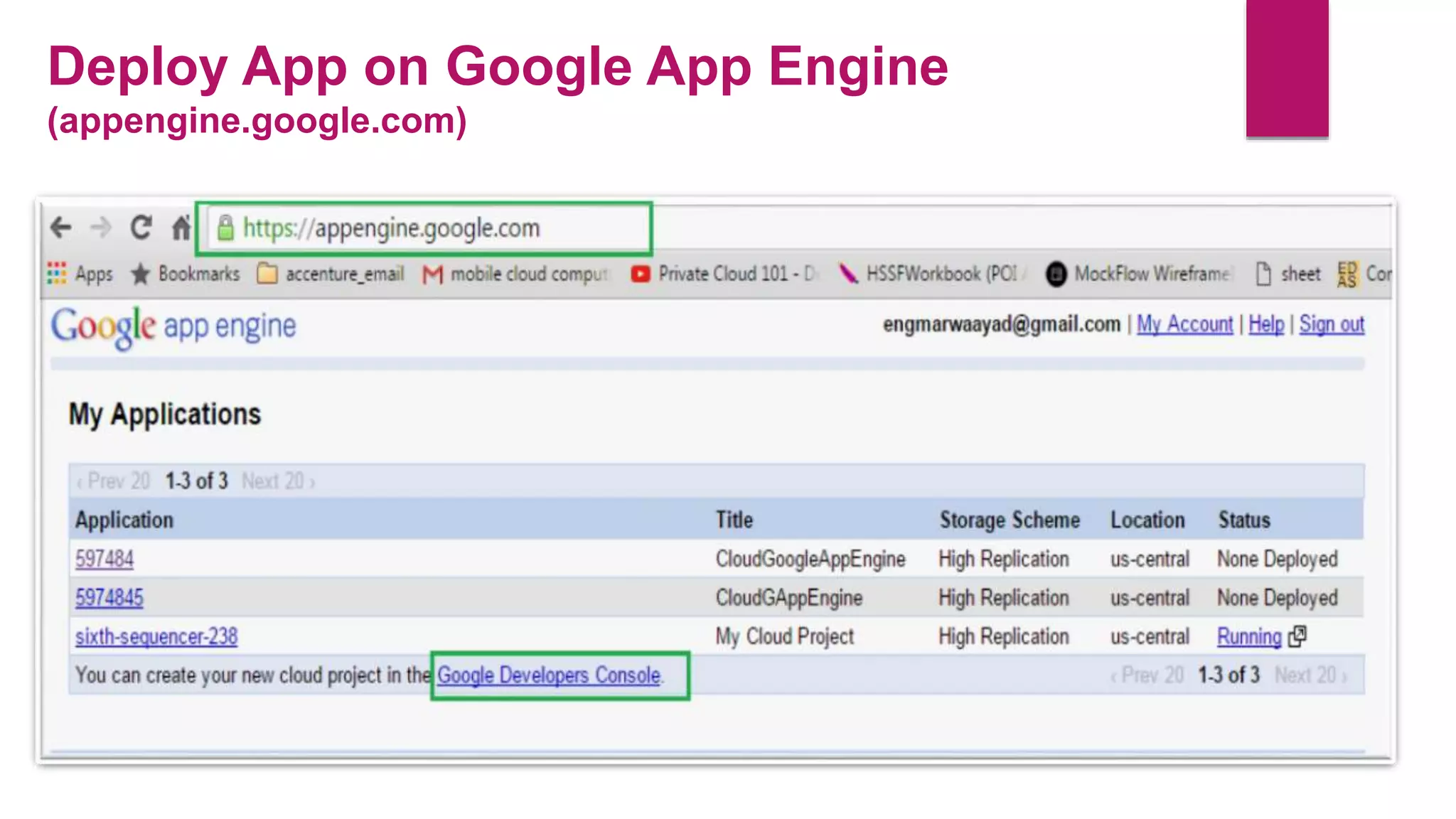
Task: Click Prev 20 in top pager
Action: coord(114,481)
